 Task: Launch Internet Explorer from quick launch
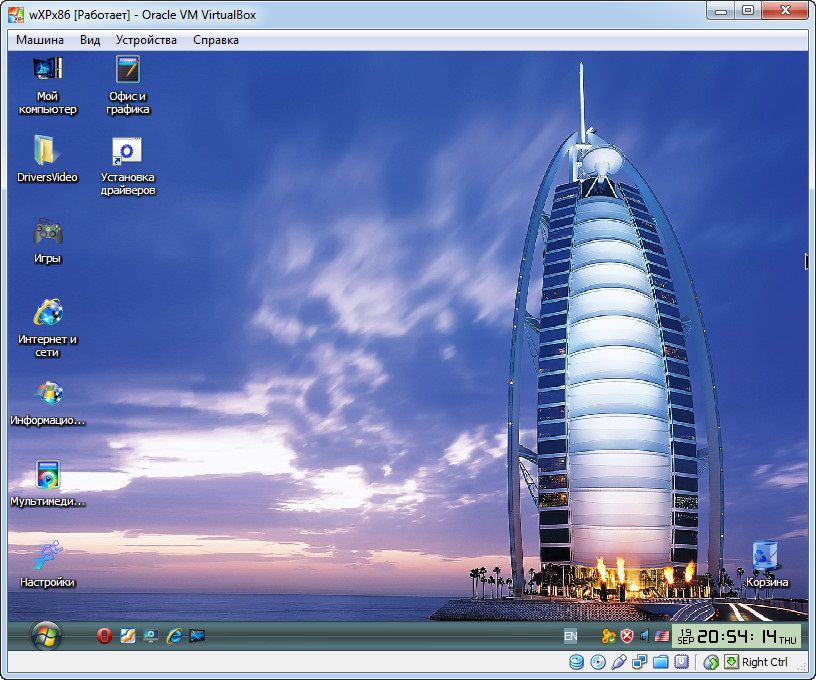pos(174,636)
